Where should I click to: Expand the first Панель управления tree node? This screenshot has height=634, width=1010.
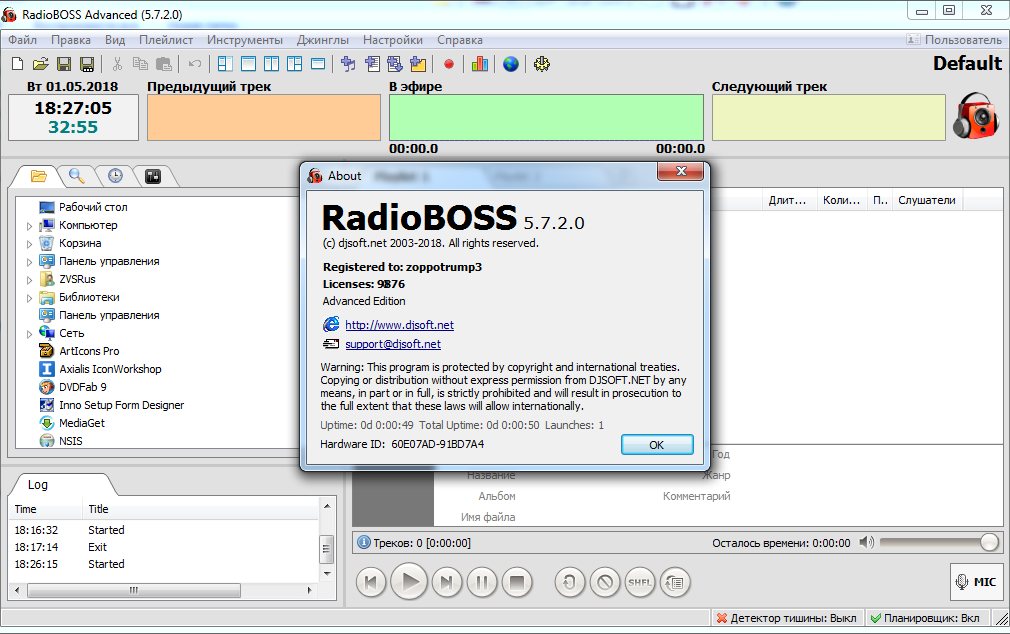click(x=29, y=262)
